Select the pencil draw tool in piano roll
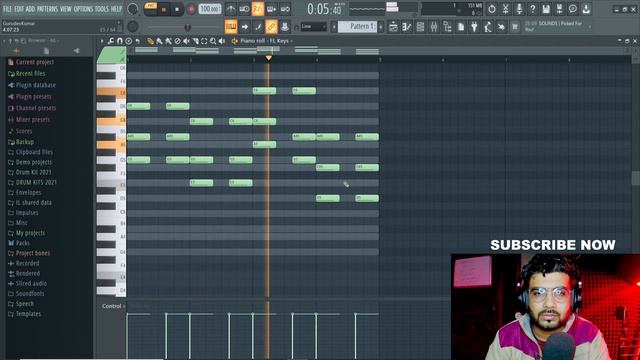The width and height of the screenshot is (640, 360). pos(151,41)
